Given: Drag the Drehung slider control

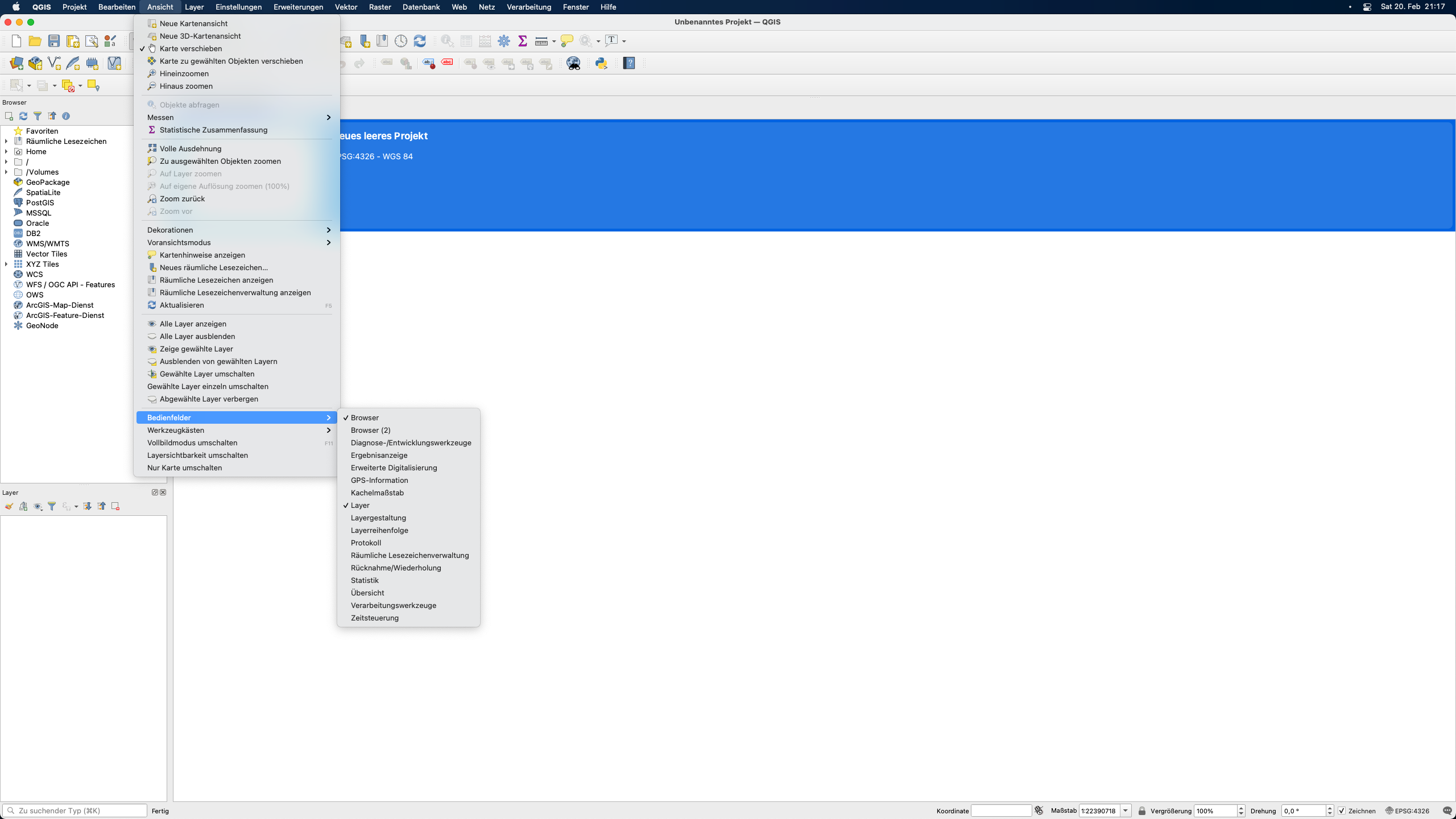Looking at the screenshot, I should coord(1306,811).
